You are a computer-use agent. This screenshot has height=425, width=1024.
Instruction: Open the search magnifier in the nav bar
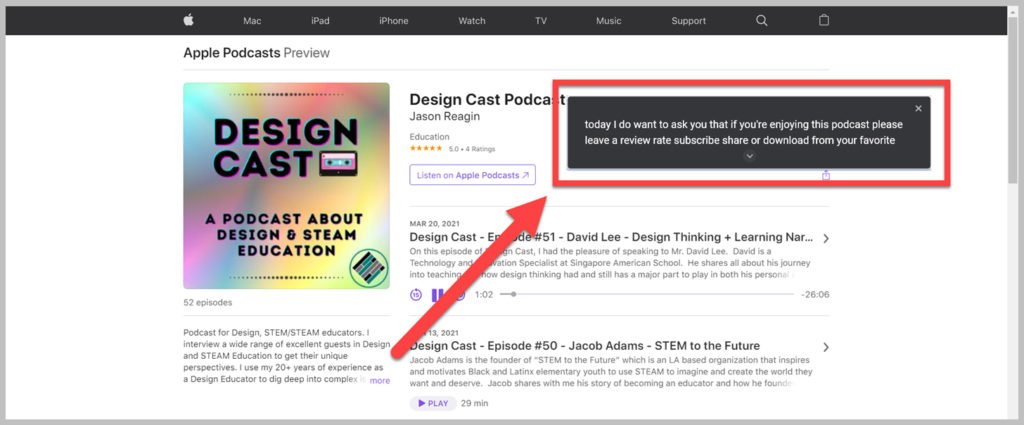[x=761, y=20]
